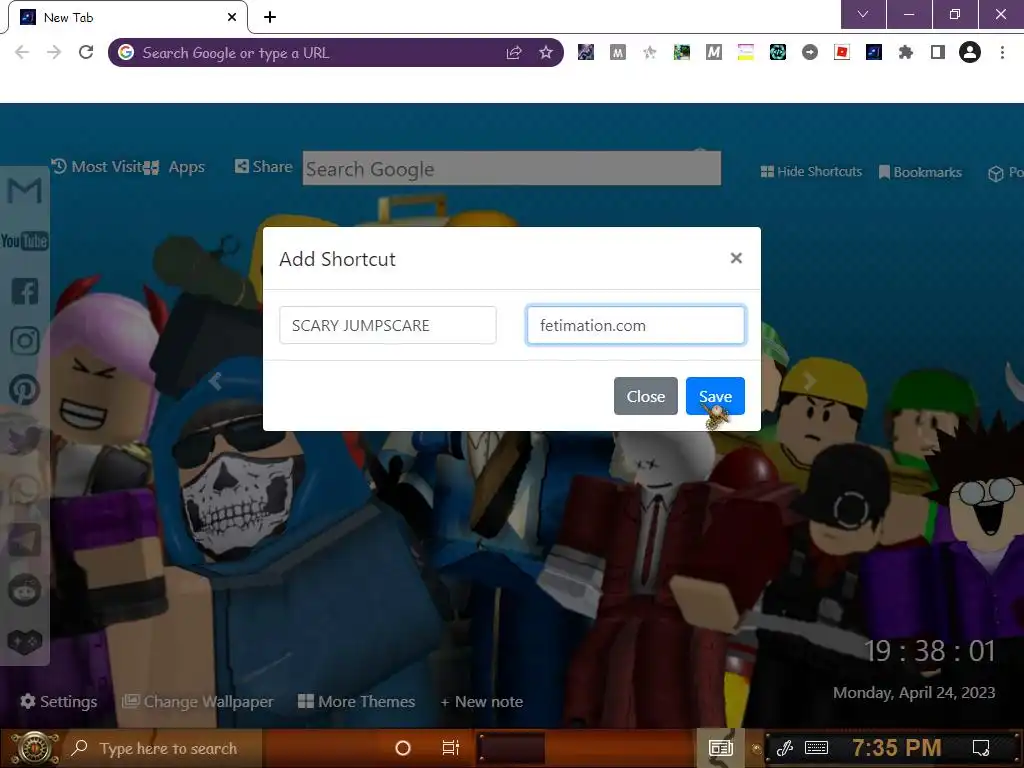Viewport: 1024px width, 768px height.
Task: Click the round arrow extension icon
Action: coord(810,52)
